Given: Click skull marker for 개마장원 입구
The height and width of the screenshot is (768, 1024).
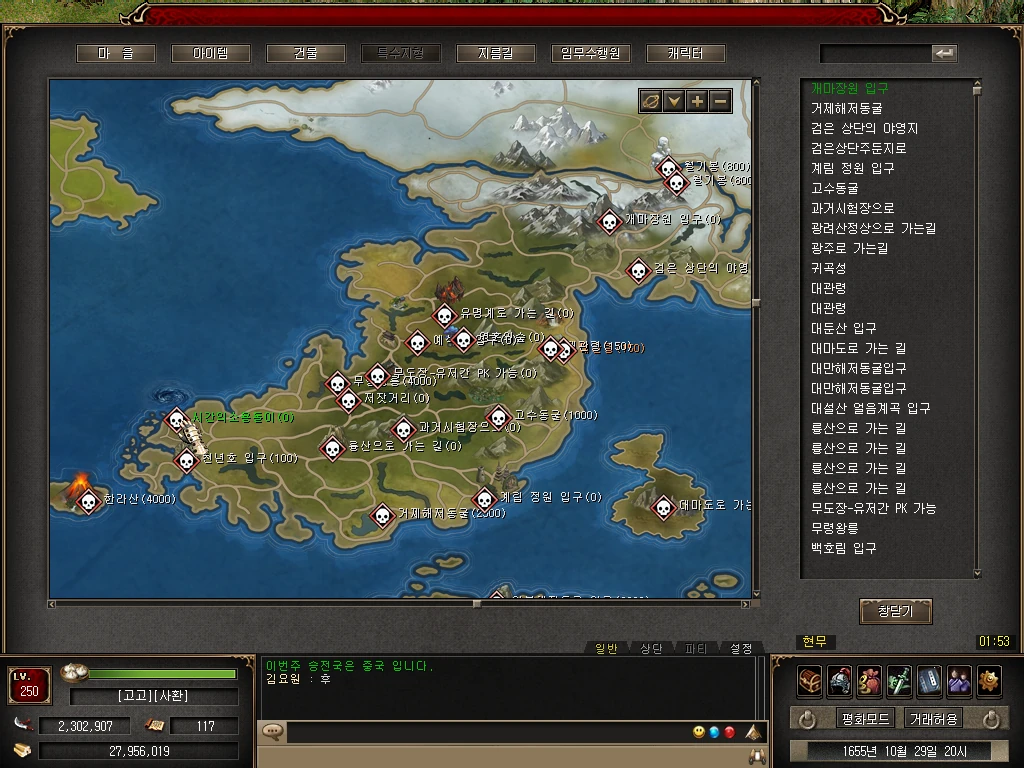Looking at the screenshot, I should point(609,222).
